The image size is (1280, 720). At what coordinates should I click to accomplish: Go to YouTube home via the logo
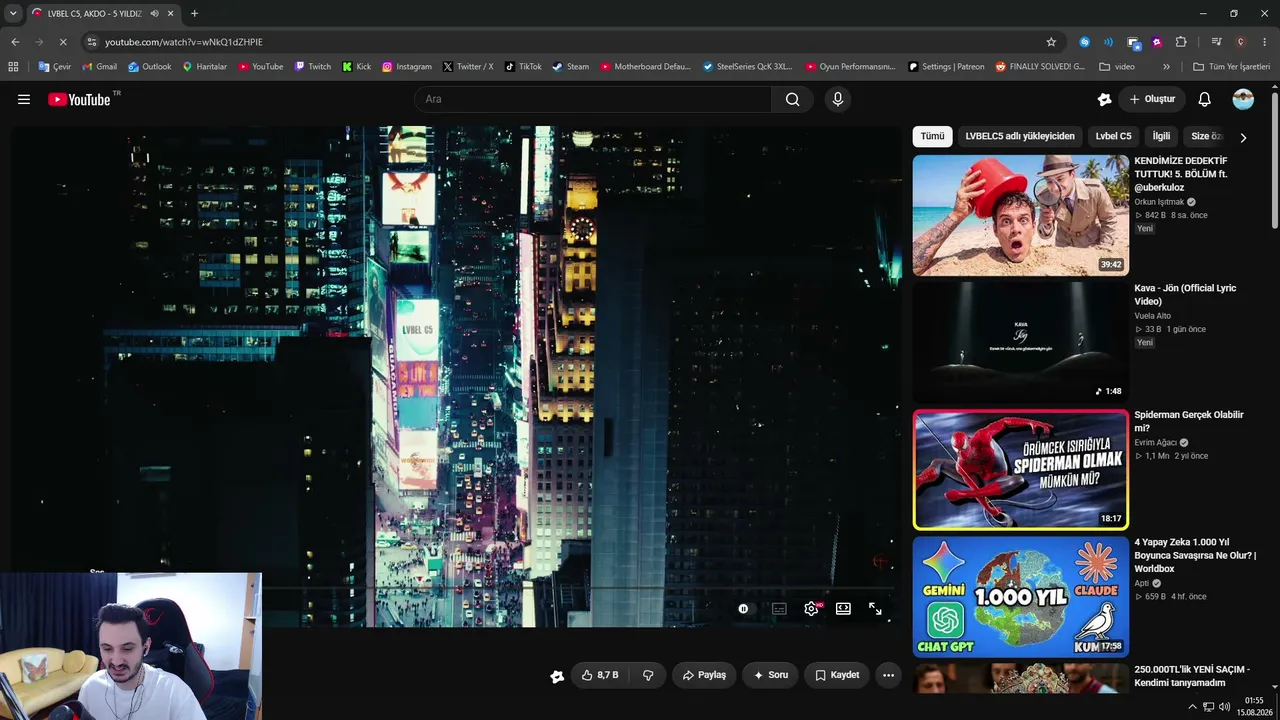click(x=79, y=99)
